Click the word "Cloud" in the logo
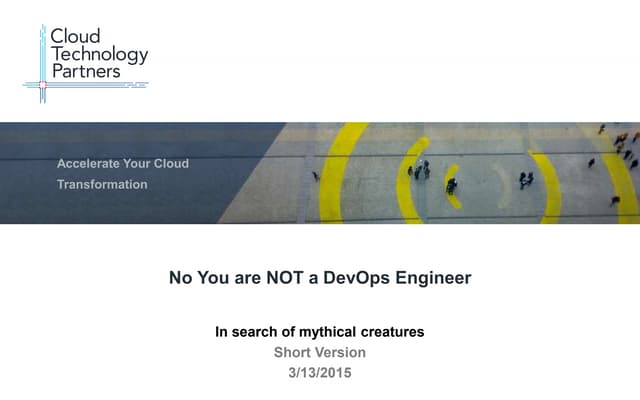Viewport: 640px width, 400px height. point(75,37)
